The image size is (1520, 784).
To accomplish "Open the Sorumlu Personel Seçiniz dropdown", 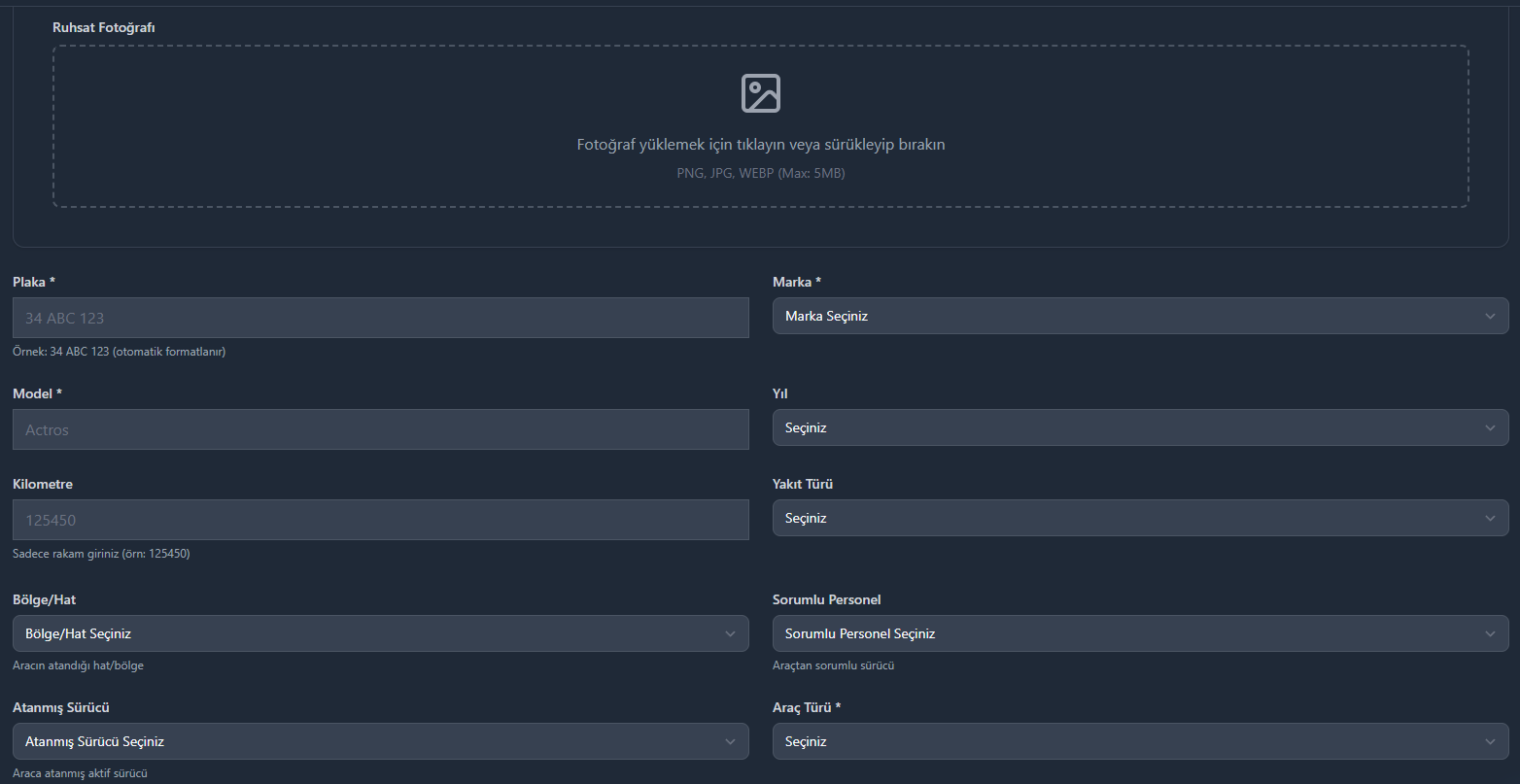I will click(1140, 633).
